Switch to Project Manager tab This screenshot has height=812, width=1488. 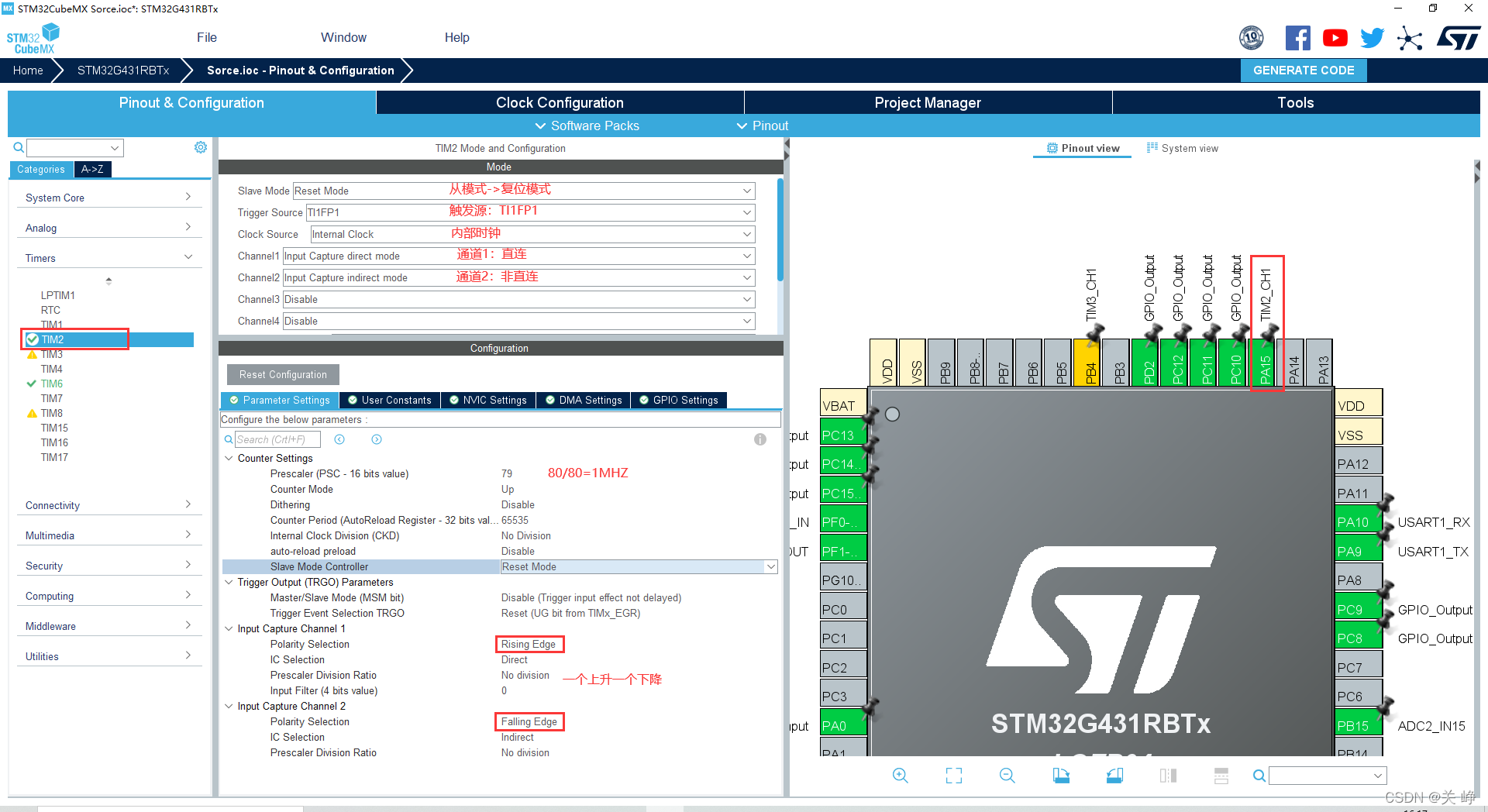coord(928,102)
